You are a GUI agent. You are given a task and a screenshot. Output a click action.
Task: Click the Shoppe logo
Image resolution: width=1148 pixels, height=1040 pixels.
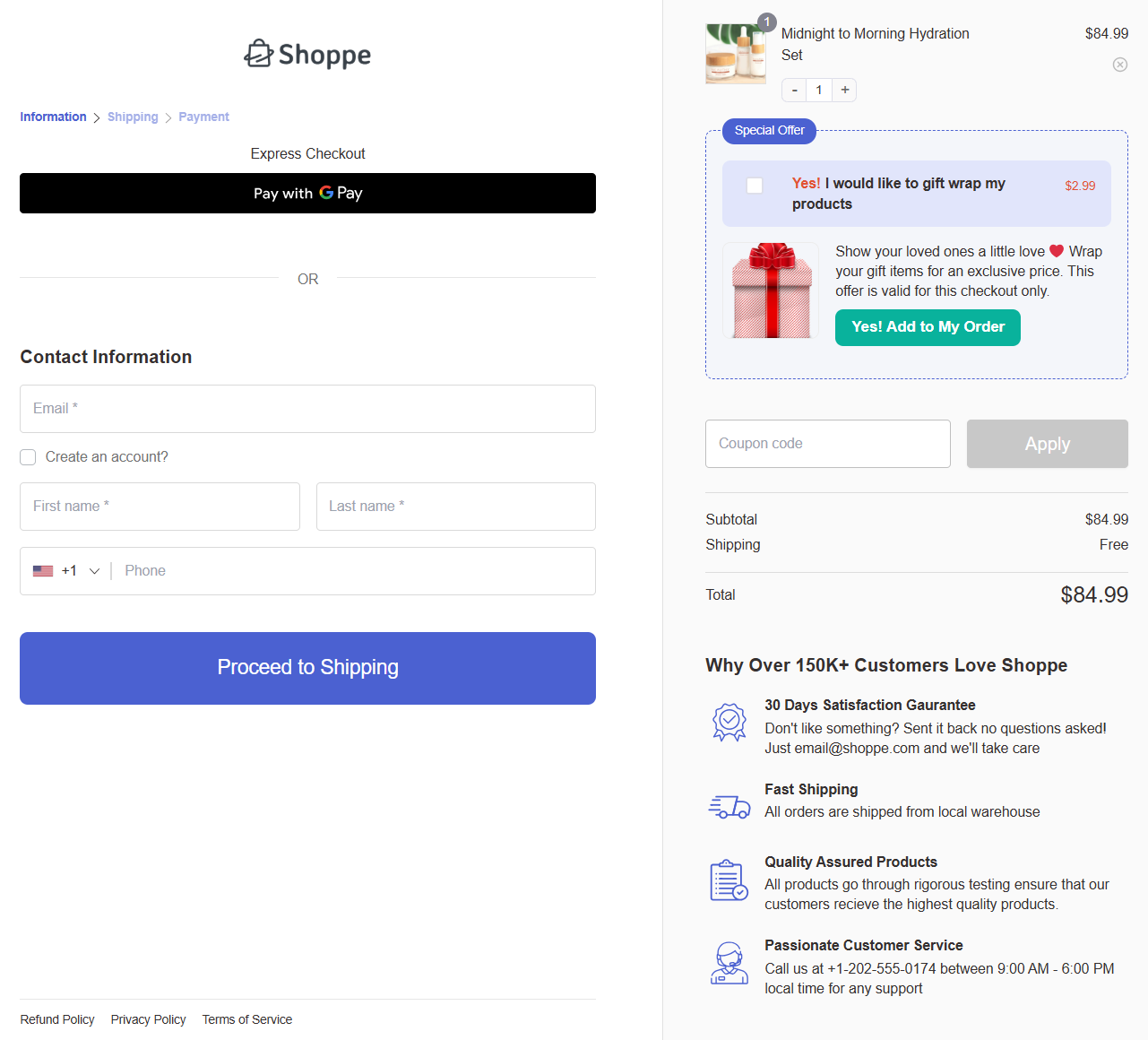pyautogui.click(x=307, y=55)
